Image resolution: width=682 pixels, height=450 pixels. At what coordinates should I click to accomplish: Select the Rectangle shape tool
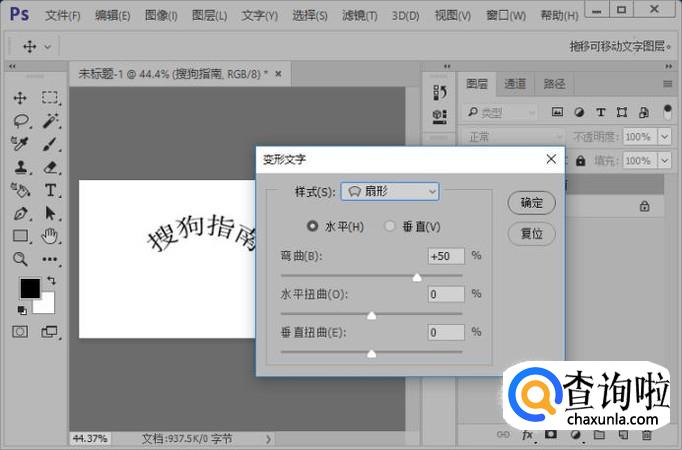tap(20, 236)
